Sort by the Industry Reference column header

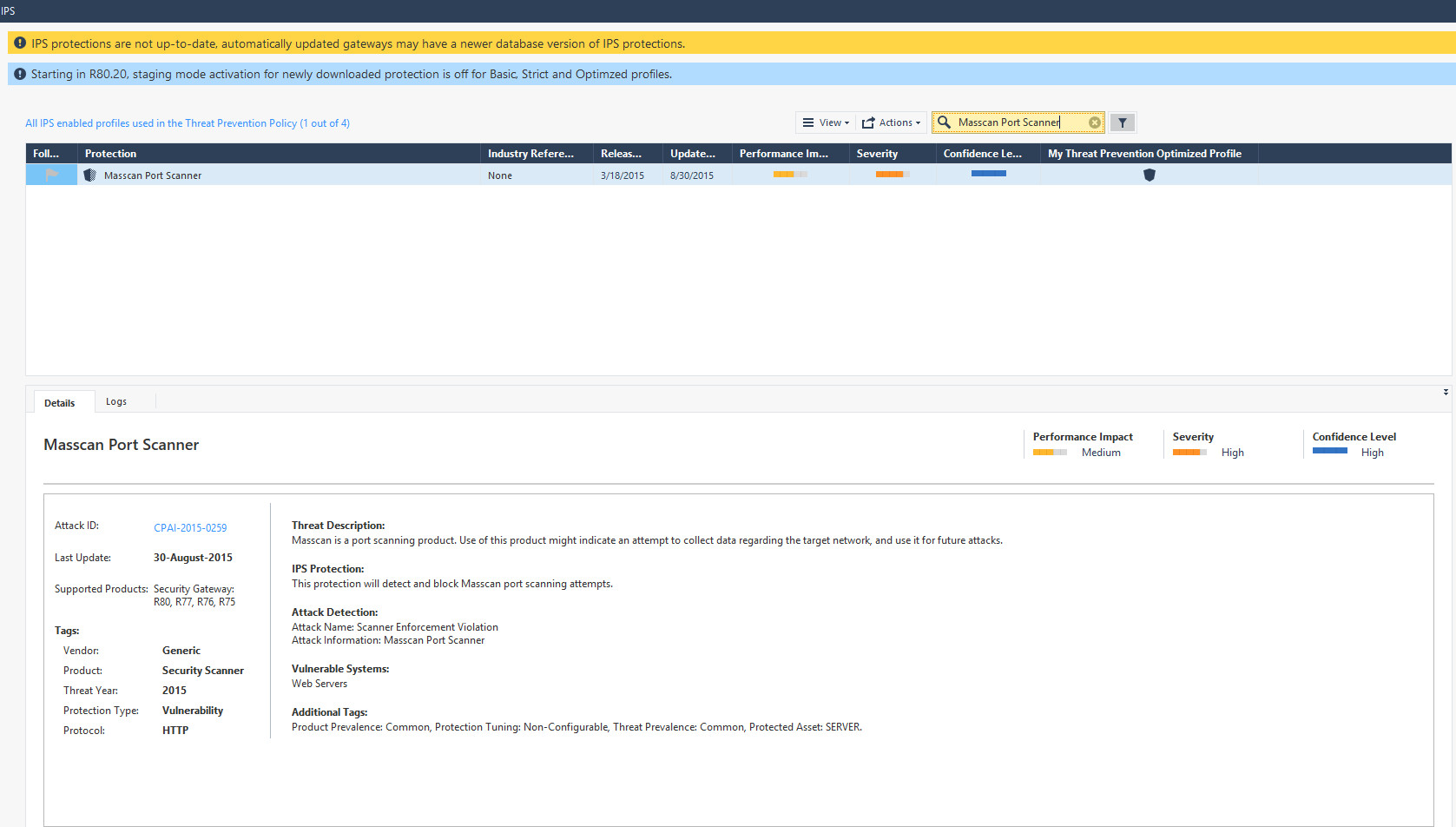click(x=537, y=153)
